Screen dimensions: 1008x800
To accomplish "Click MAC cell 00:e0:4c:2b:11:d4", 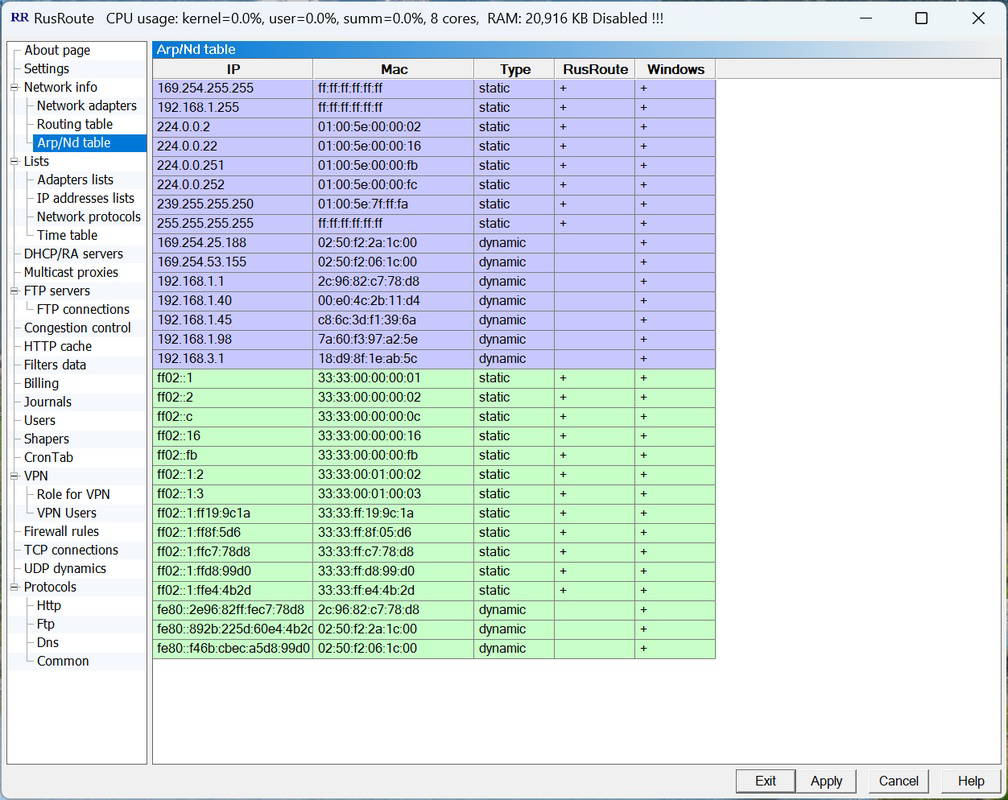I will click(393, 301).
